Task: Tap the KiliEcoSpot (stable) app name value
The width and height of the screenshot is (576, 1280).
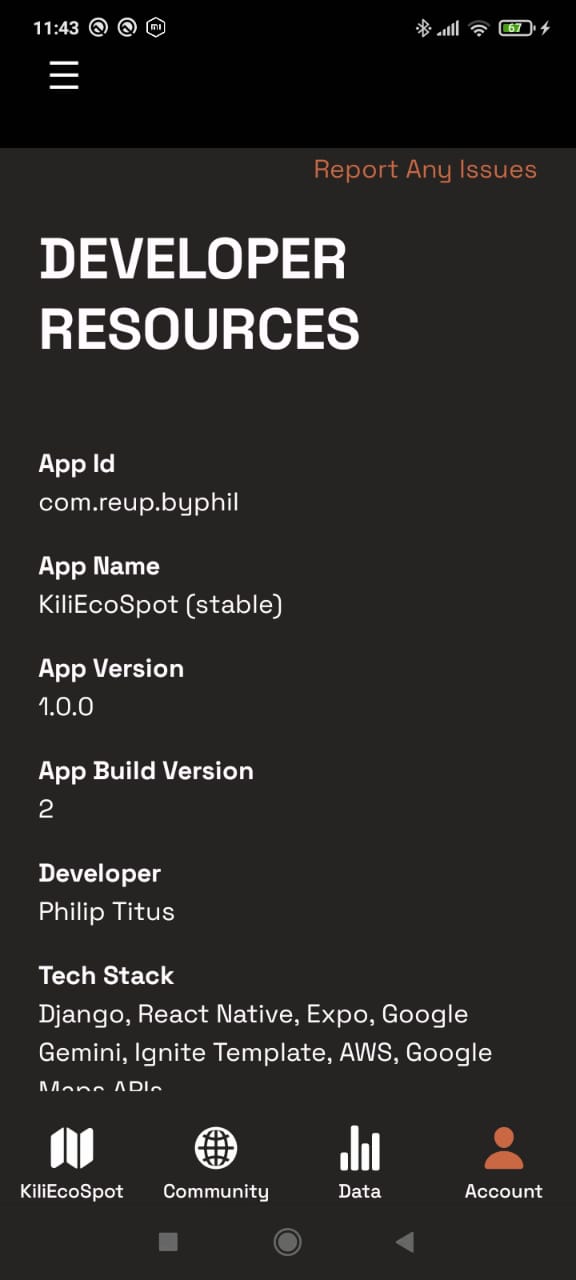Action: click(x=161, y=605)
